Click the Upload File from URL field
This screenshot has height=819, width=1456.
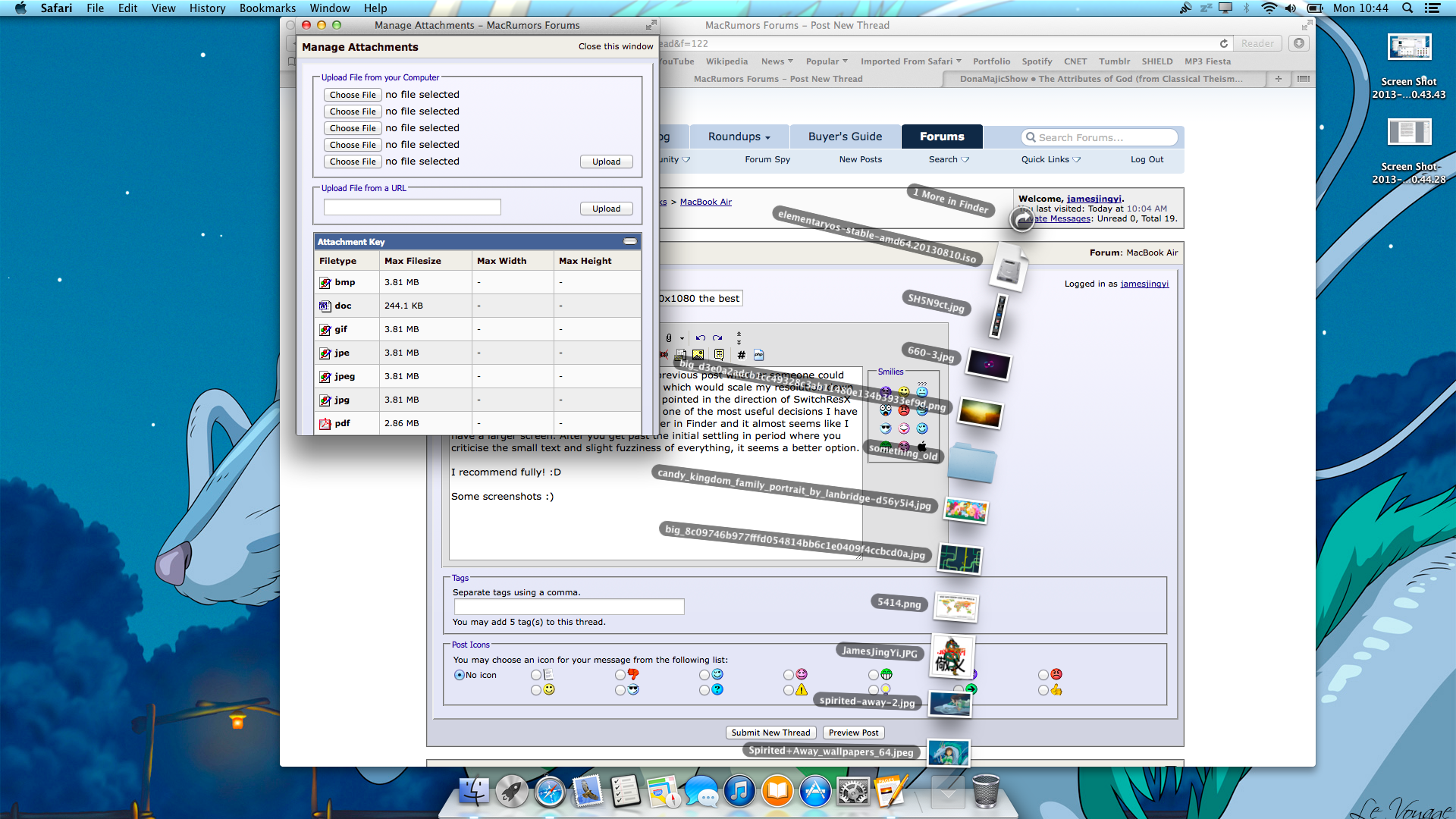[412, 207]
